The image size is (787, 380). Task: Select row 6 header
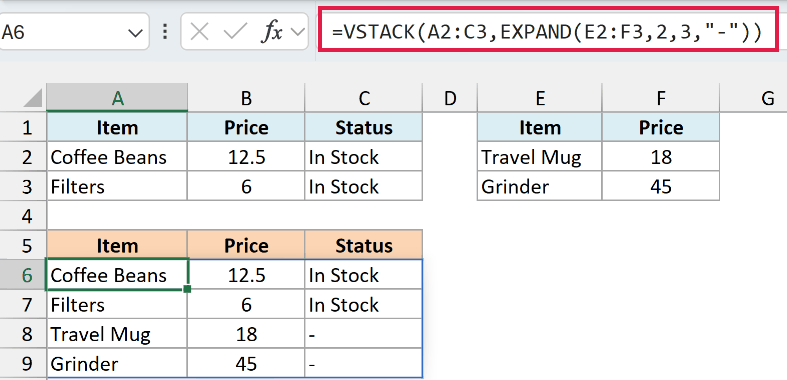tap(23, 275)
